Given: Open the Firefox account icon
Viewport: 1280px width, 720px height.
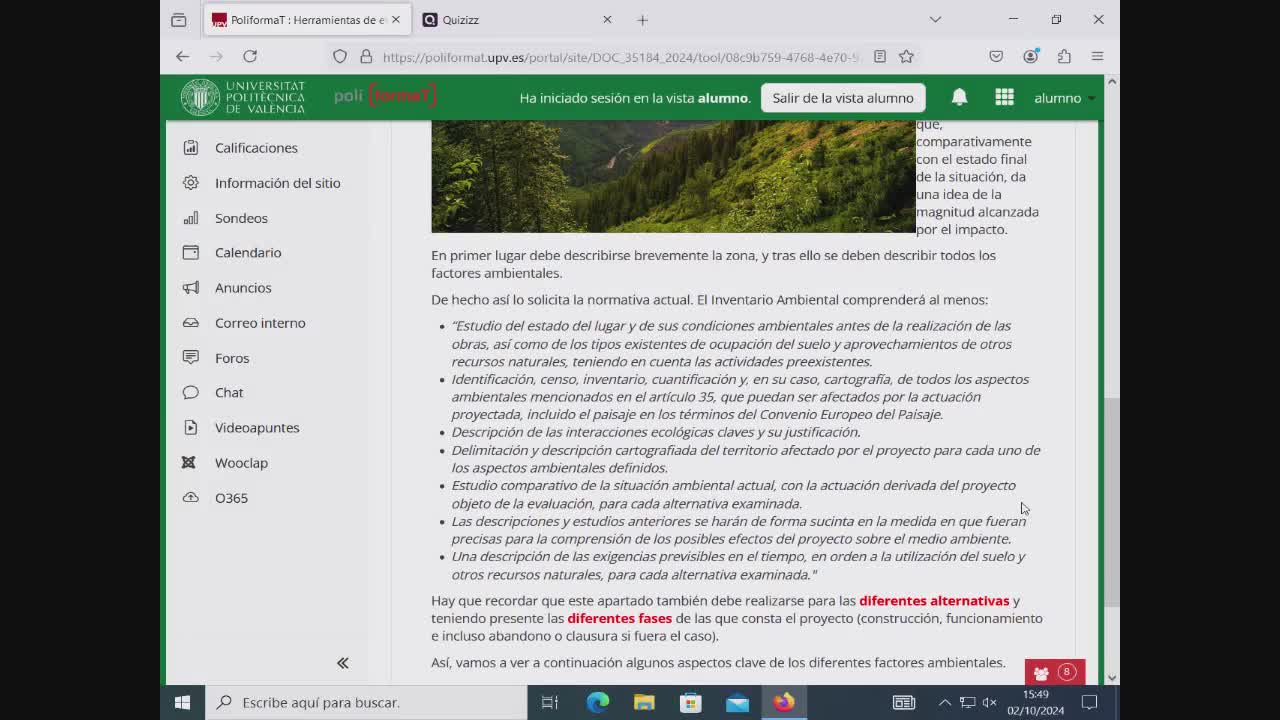Looking at the screenshot, I should [1030, 57].
